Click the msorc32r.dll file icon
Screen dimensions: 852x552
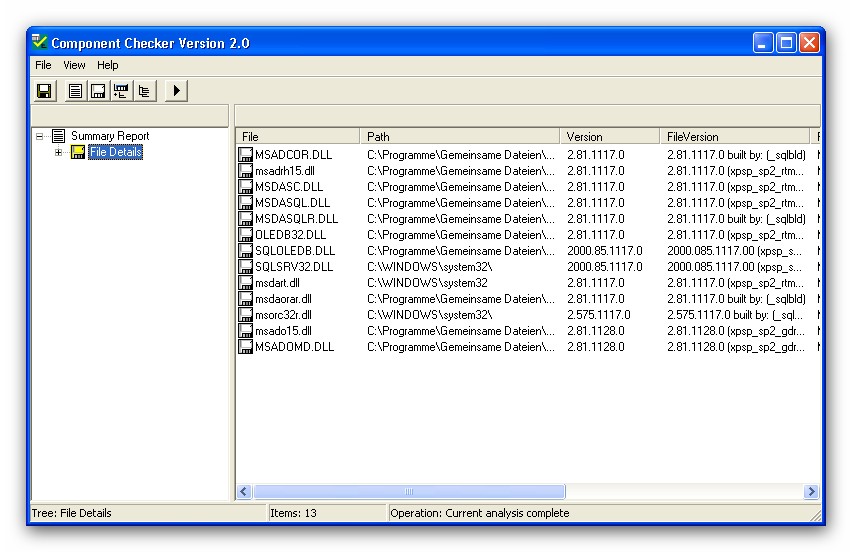pos(246,315)
